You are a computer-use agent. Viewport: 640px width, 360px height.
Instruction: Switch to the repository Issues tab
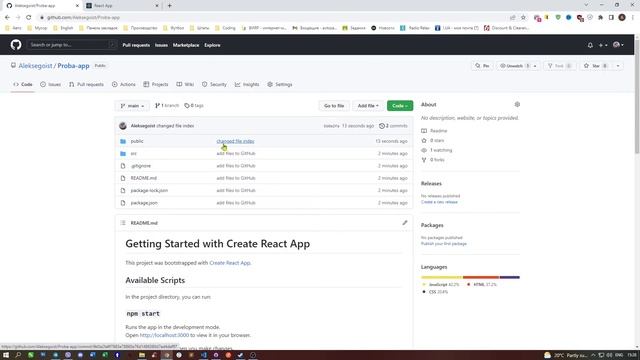[x=51, y=84]
